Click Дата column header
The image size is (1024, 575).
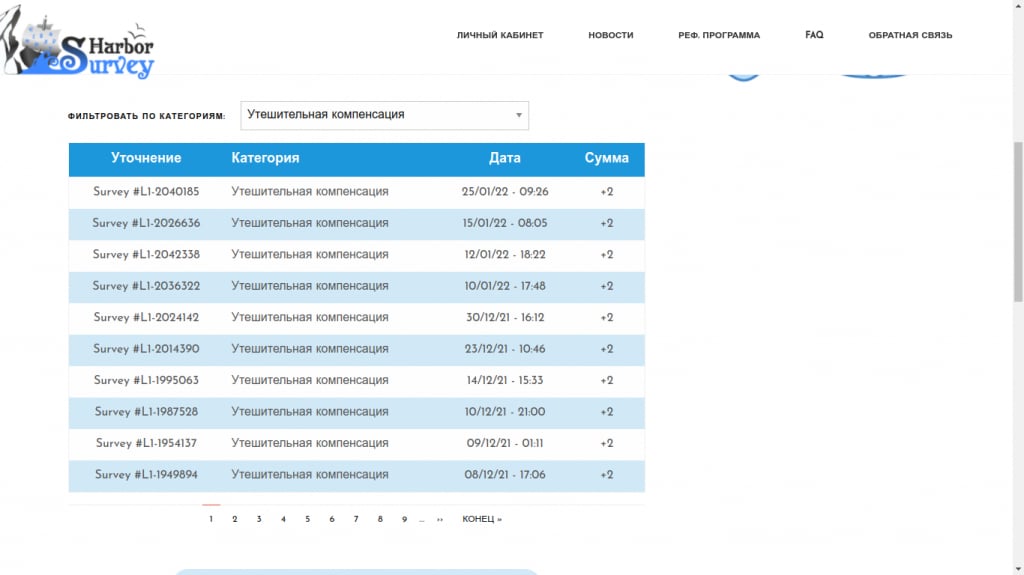point(505,158)
